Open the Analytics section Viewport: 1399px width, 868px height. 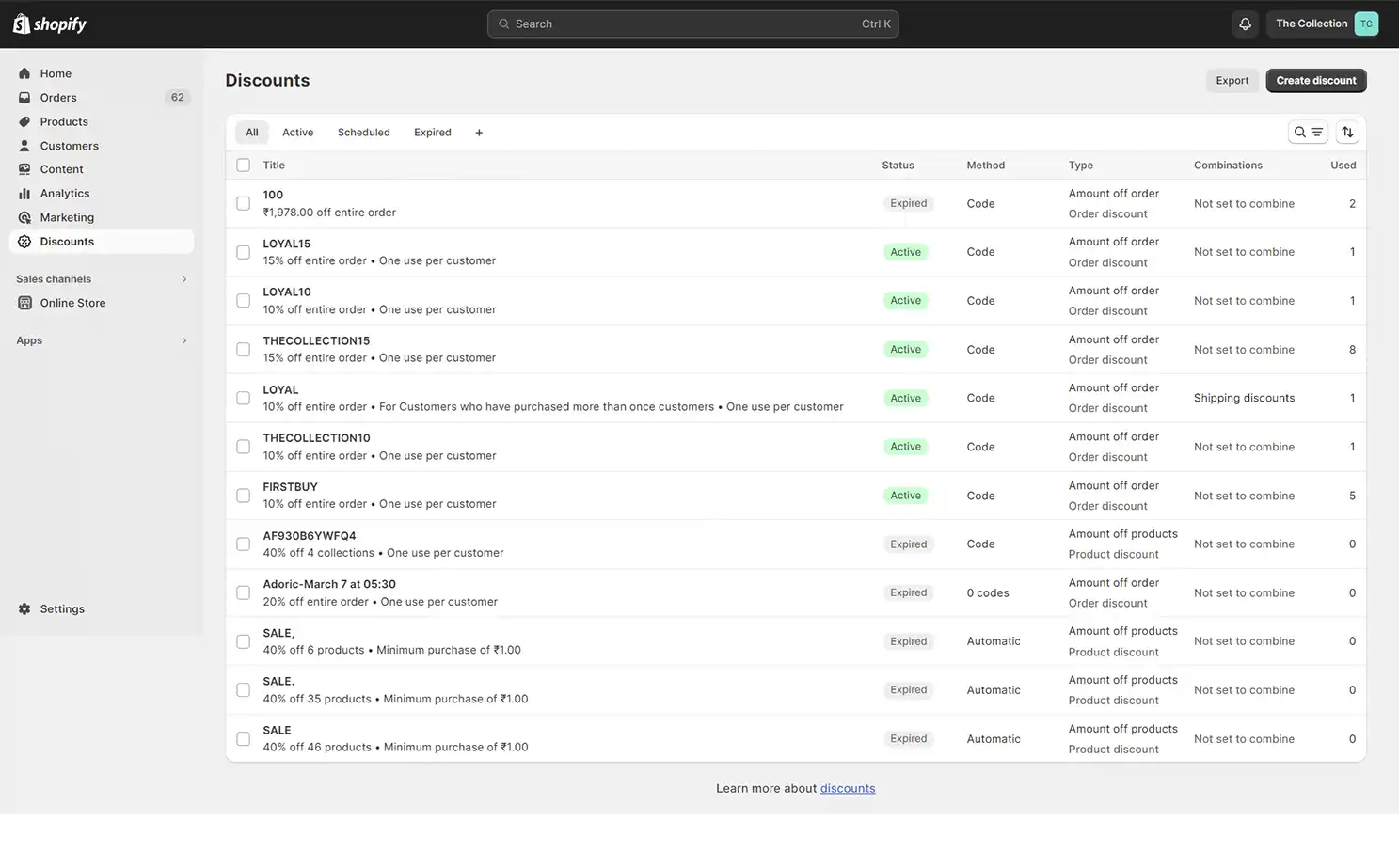(65, 193)
